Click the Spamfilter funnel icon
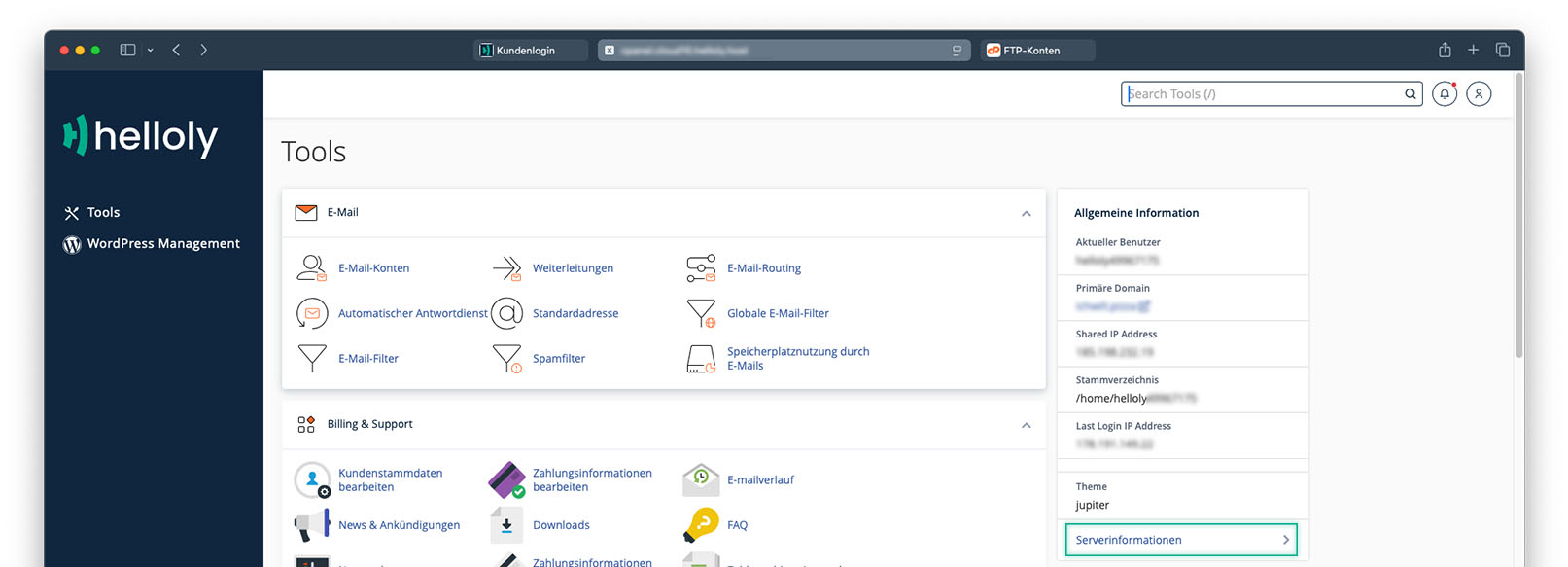 (x=506, y=359)
